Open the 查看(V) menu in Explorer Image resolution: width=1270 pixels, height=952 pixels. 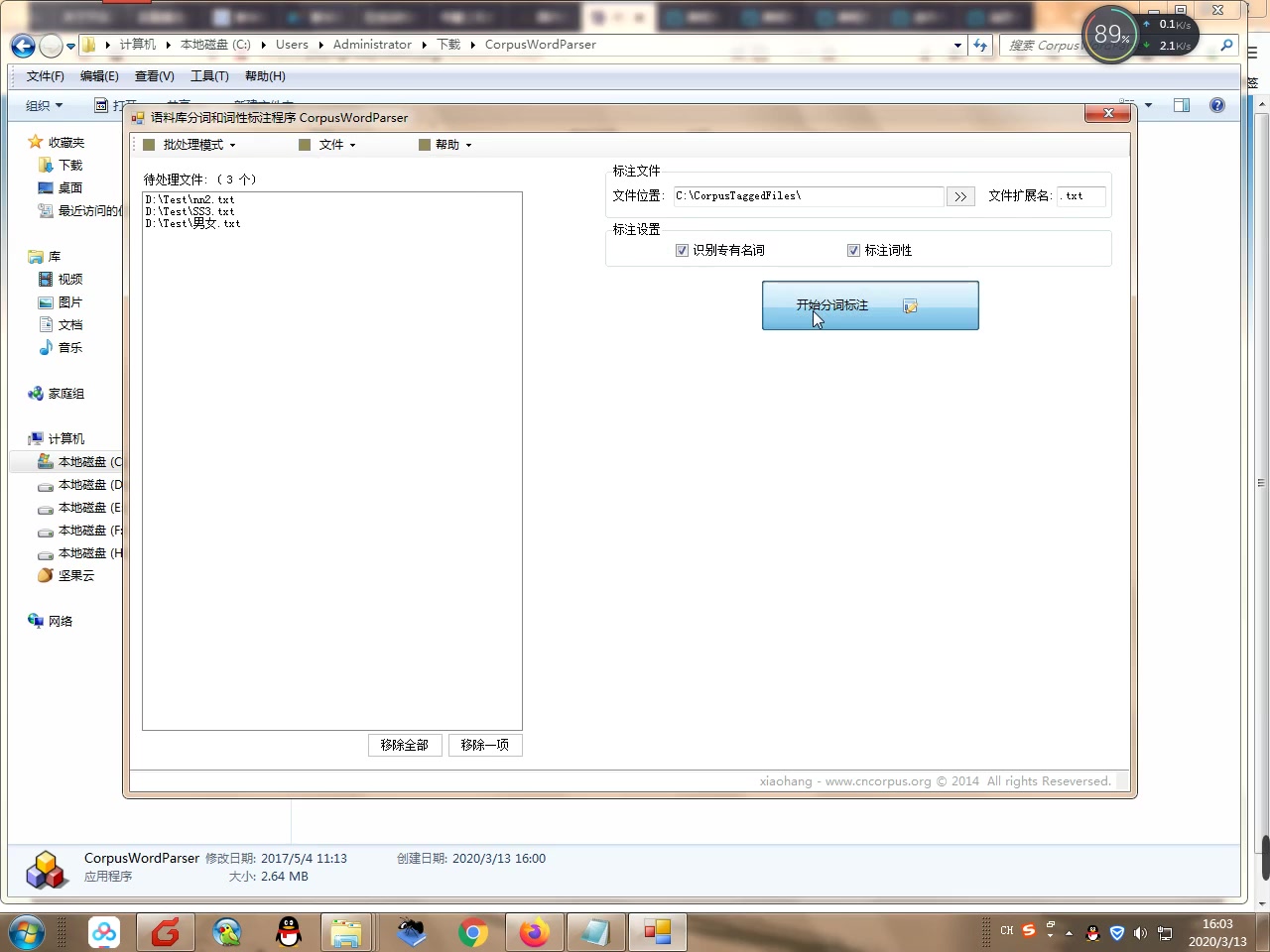155,76
